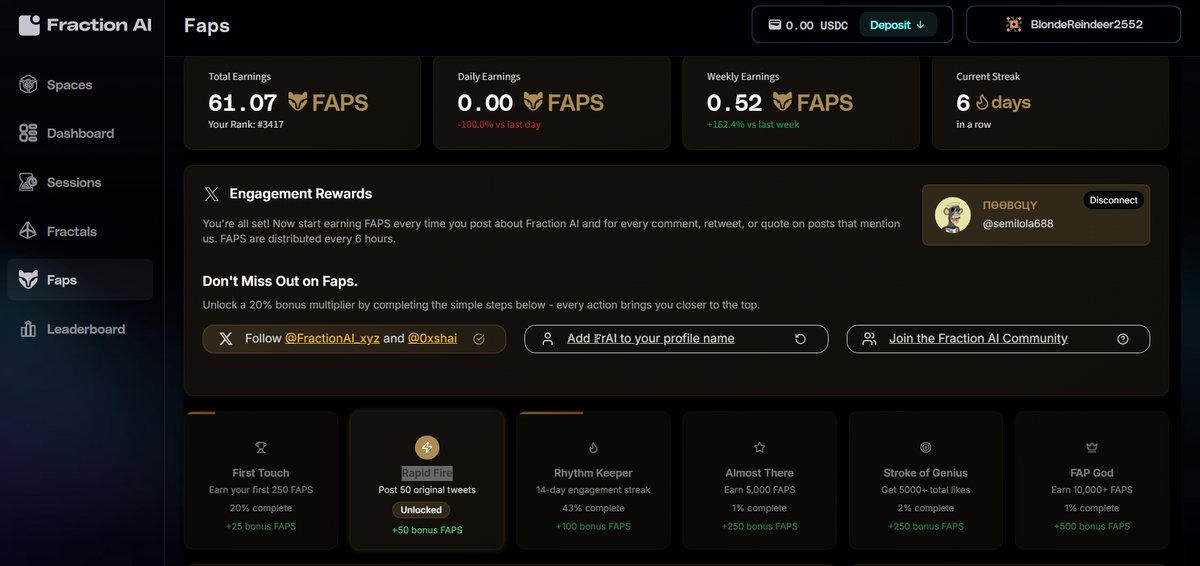Click the X icon in the Follow pill
Image resolution: width=1200 pixels, height=566 pixels.
point(225,339)
